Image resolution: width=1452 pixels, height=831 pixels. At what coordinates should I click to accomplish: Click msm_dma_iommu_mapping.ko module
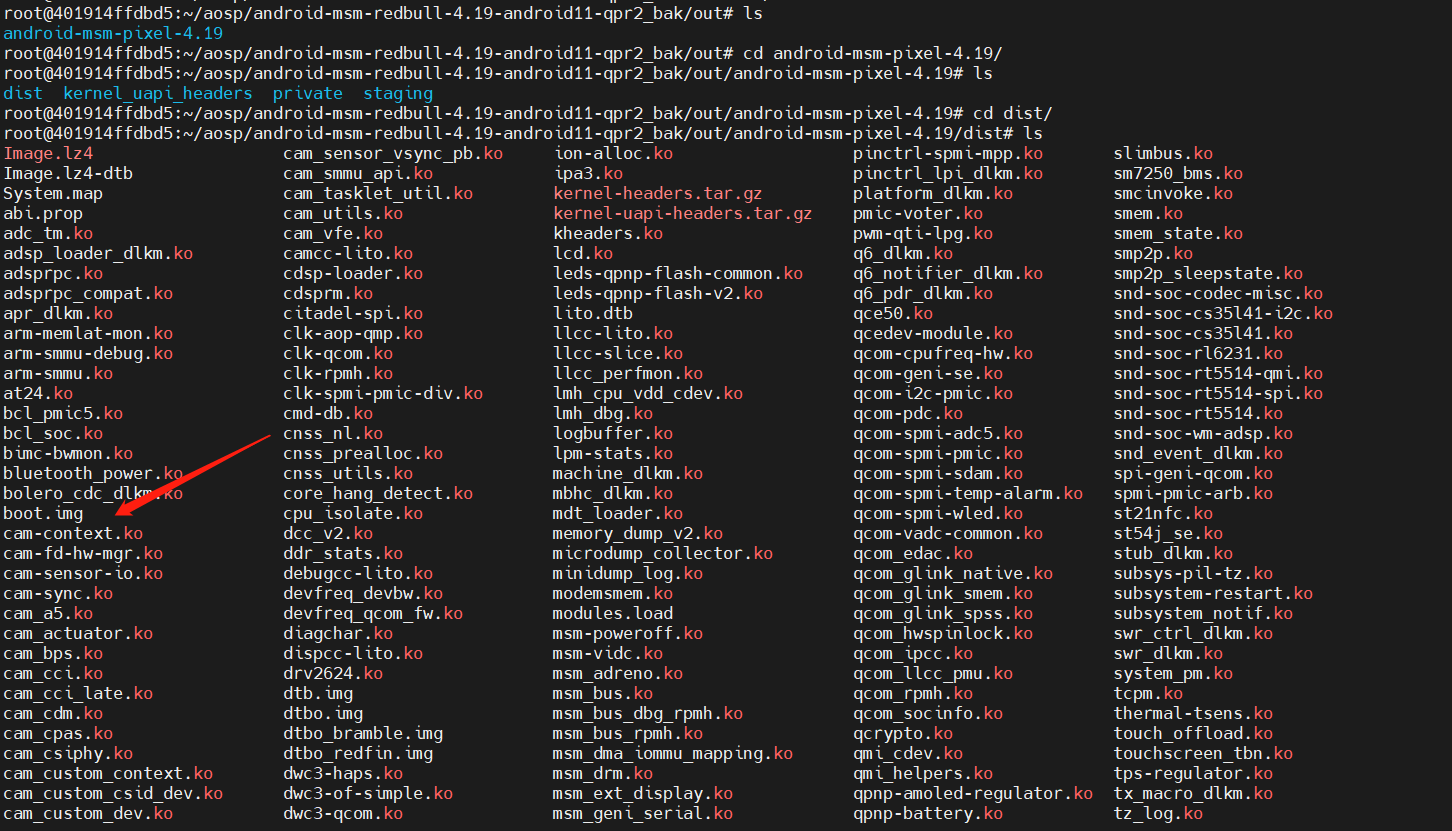coord(673,753)
